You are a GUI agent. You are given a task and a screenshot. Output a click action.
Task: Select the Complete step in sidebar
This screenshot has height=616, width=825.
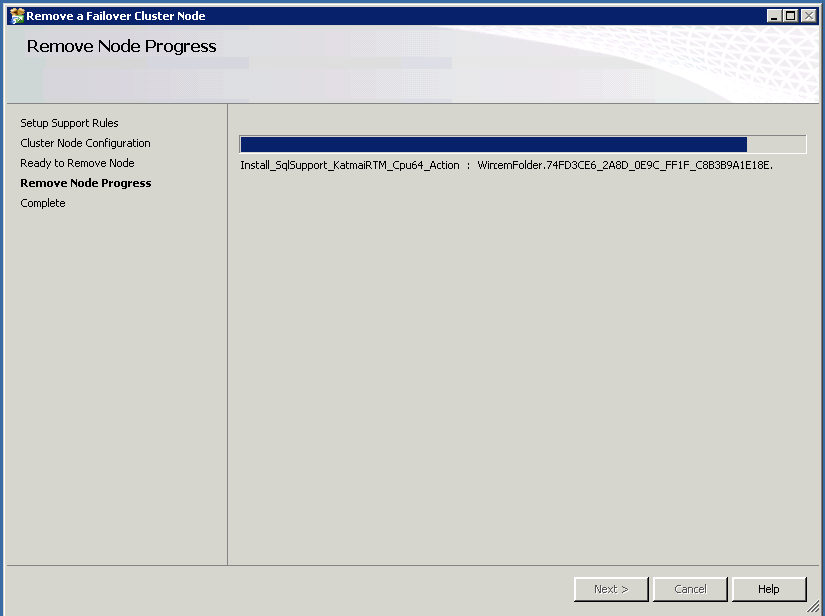[43, 203]
